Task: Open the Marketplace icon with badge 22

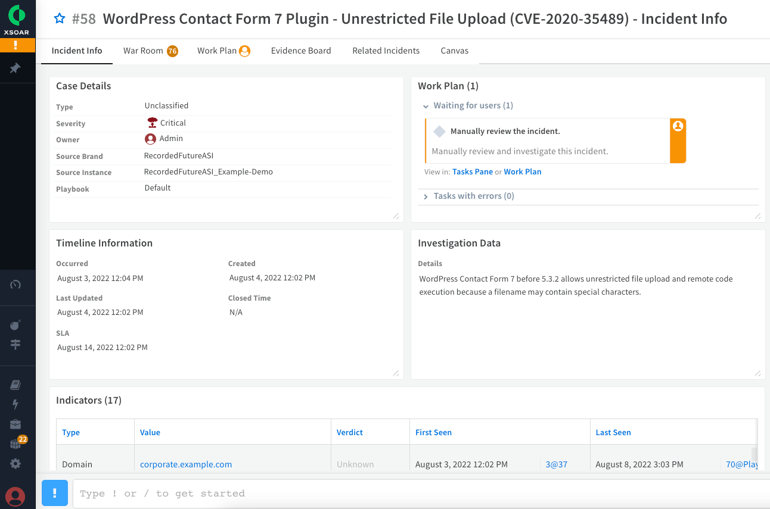Action: (17, 443)
